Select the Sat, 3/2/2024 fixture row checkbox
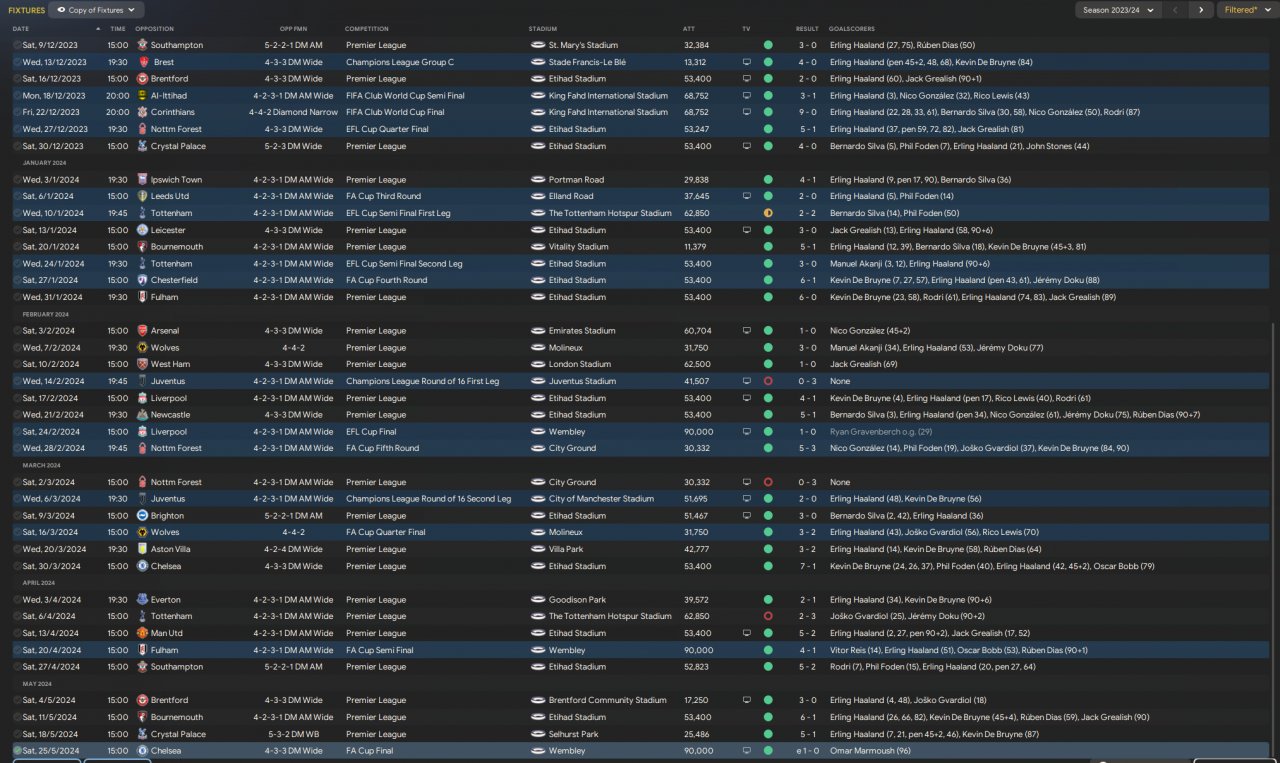This screenshot has width=1280, height=763. [x=17, y=331]
